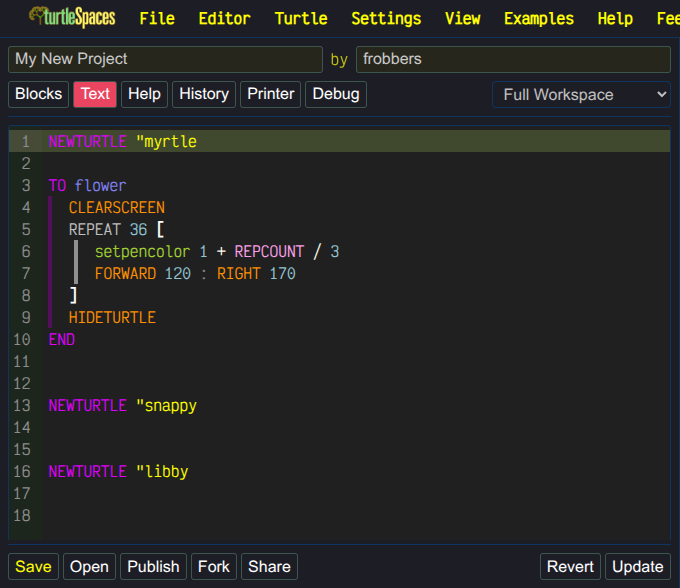Revert the code changes

click(570, 566)
